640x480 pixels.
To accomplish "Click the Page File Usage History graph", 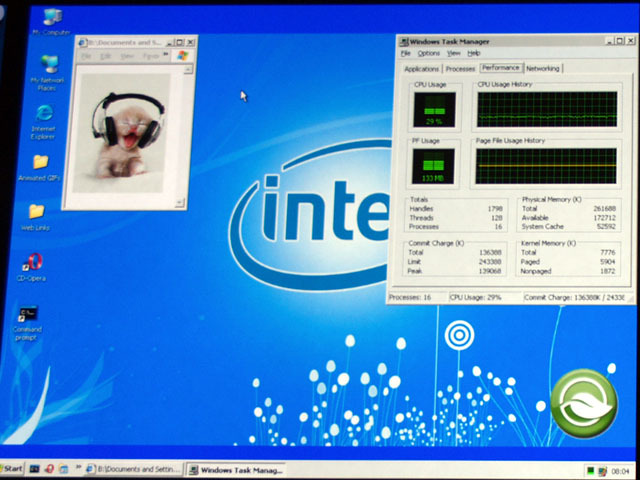I will [546, 166].
